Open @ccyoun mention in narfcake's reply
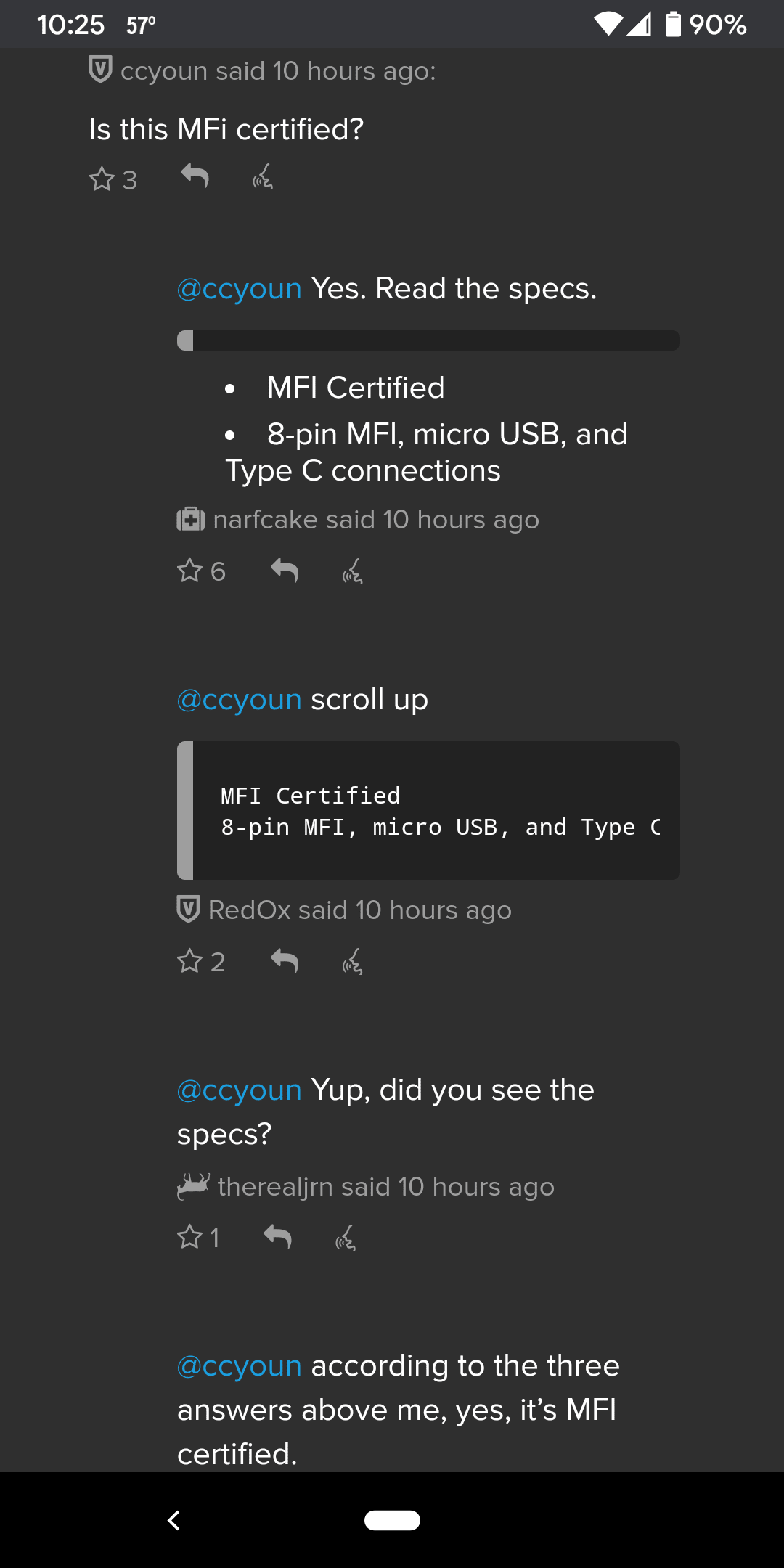The width and height of the screenshot is (784, 1568). [x=239, y=289]
